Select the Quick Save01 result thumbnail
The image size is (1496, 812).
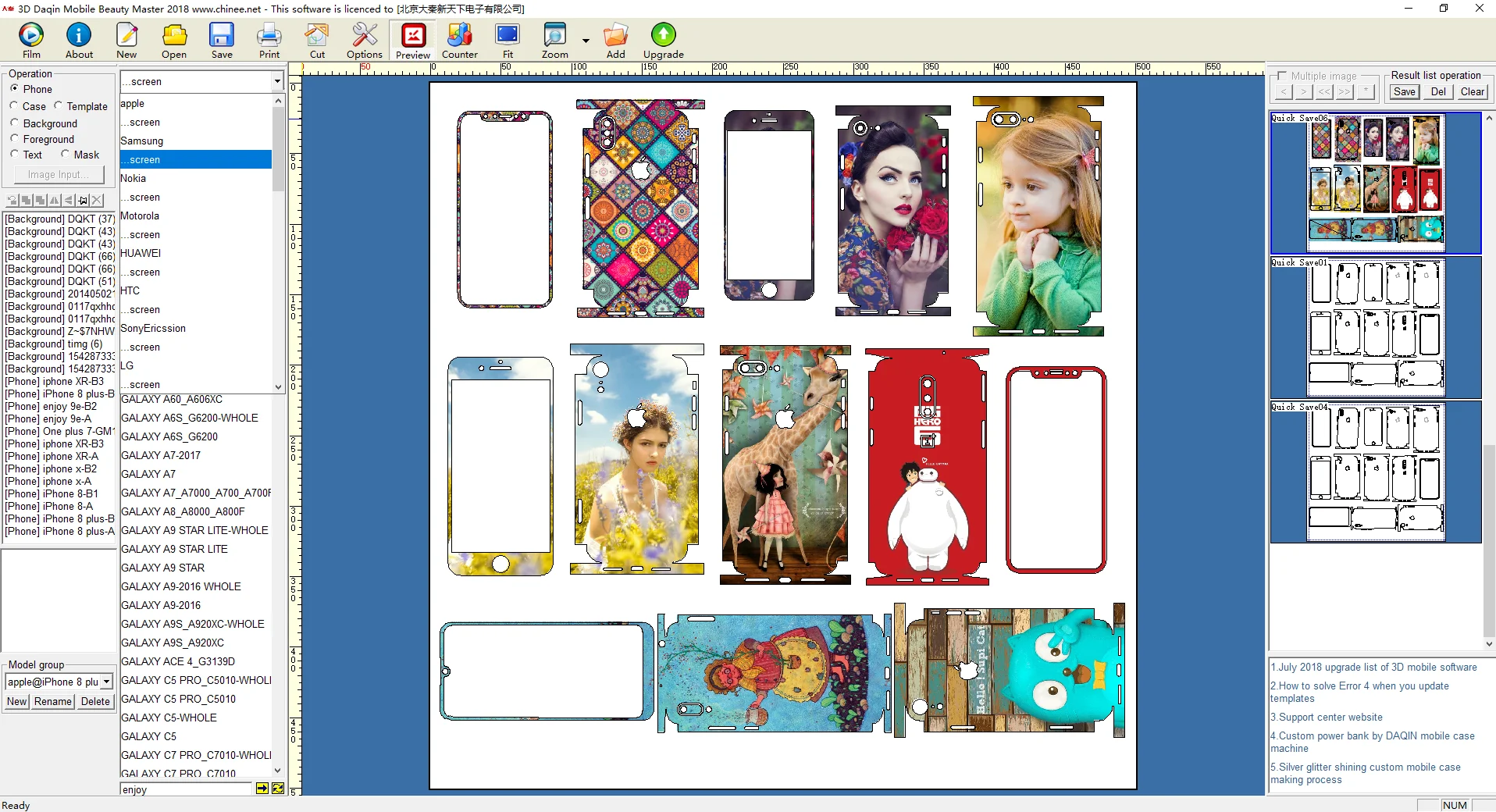[x=1376, y=328]
